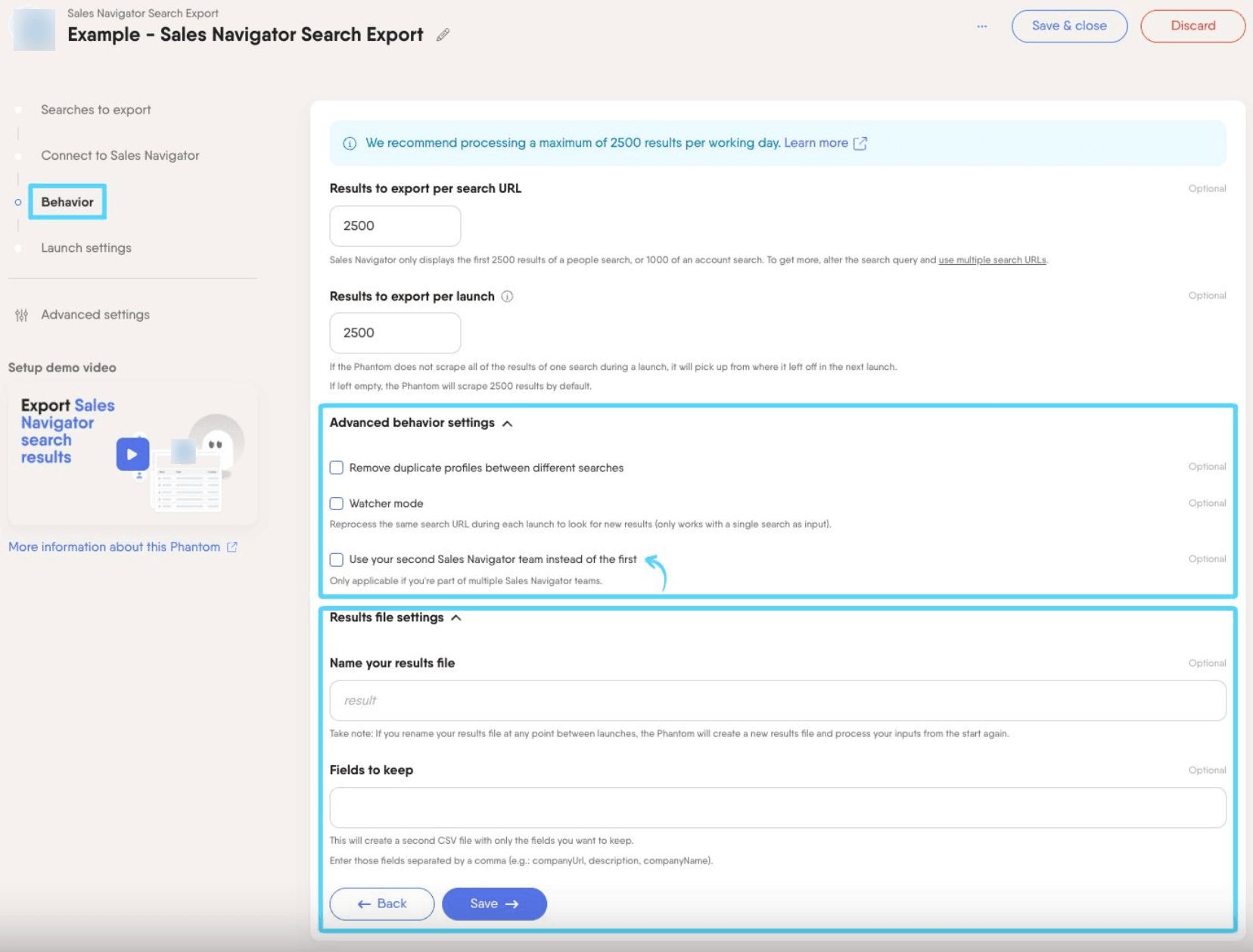Click the Save & close button
Screen dimensions: 1253x952
tap(1069, 26)
